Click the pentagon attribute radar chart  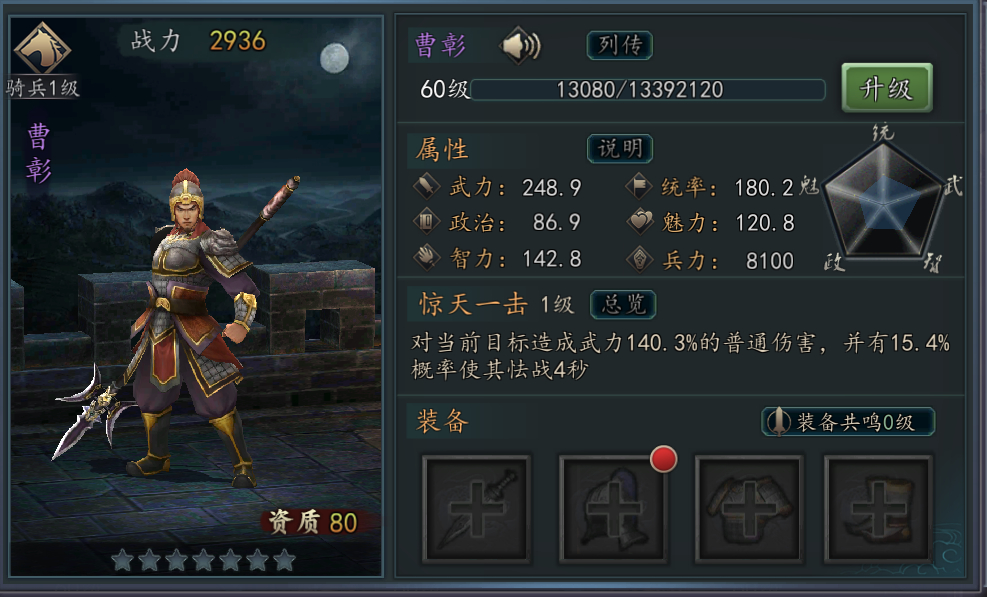[x=884, y=200]
